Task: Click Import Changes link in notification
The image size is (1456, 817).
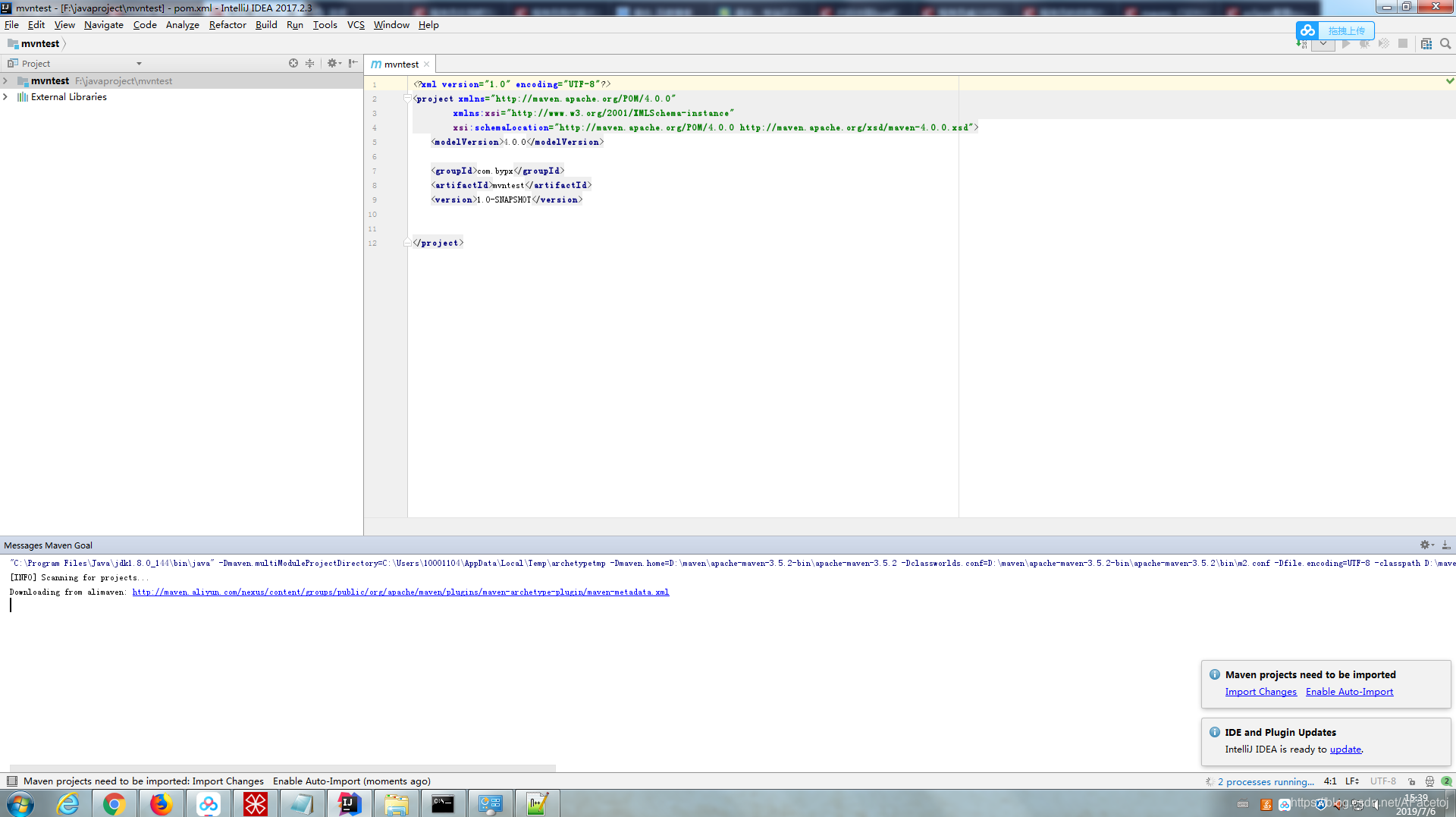Action: pyautogui.click(x=1260, y=691)
